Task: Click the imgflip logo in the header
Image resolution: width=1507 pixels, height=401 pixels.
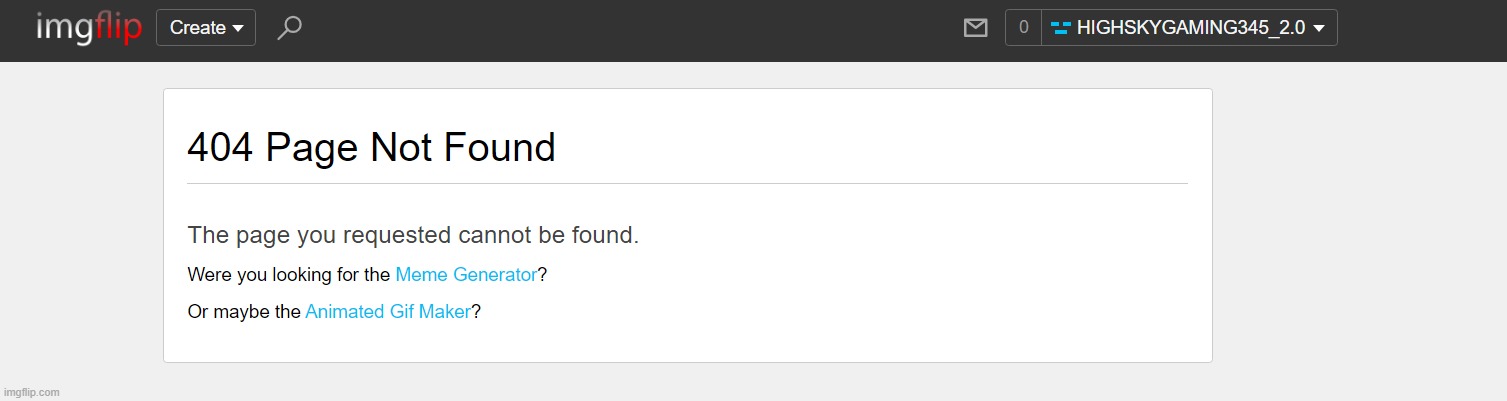Action: click(89, 28)
